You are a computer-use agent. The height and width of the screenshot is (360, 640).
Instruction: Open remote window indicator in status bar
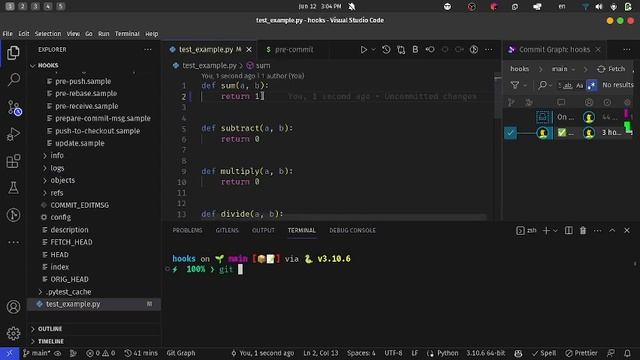(9, 353)
